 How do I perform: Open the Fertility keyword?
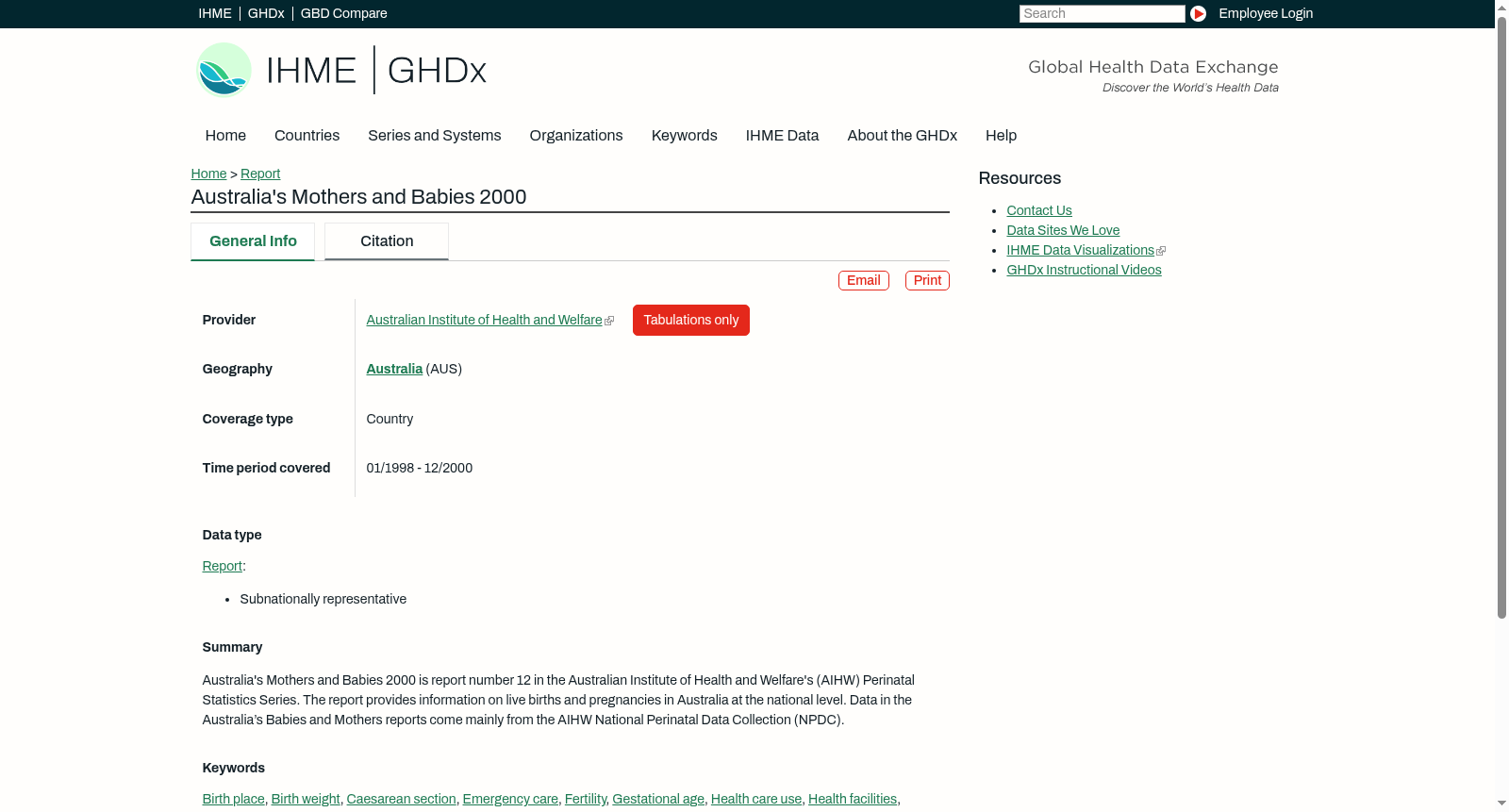click(x=586, y=800)
